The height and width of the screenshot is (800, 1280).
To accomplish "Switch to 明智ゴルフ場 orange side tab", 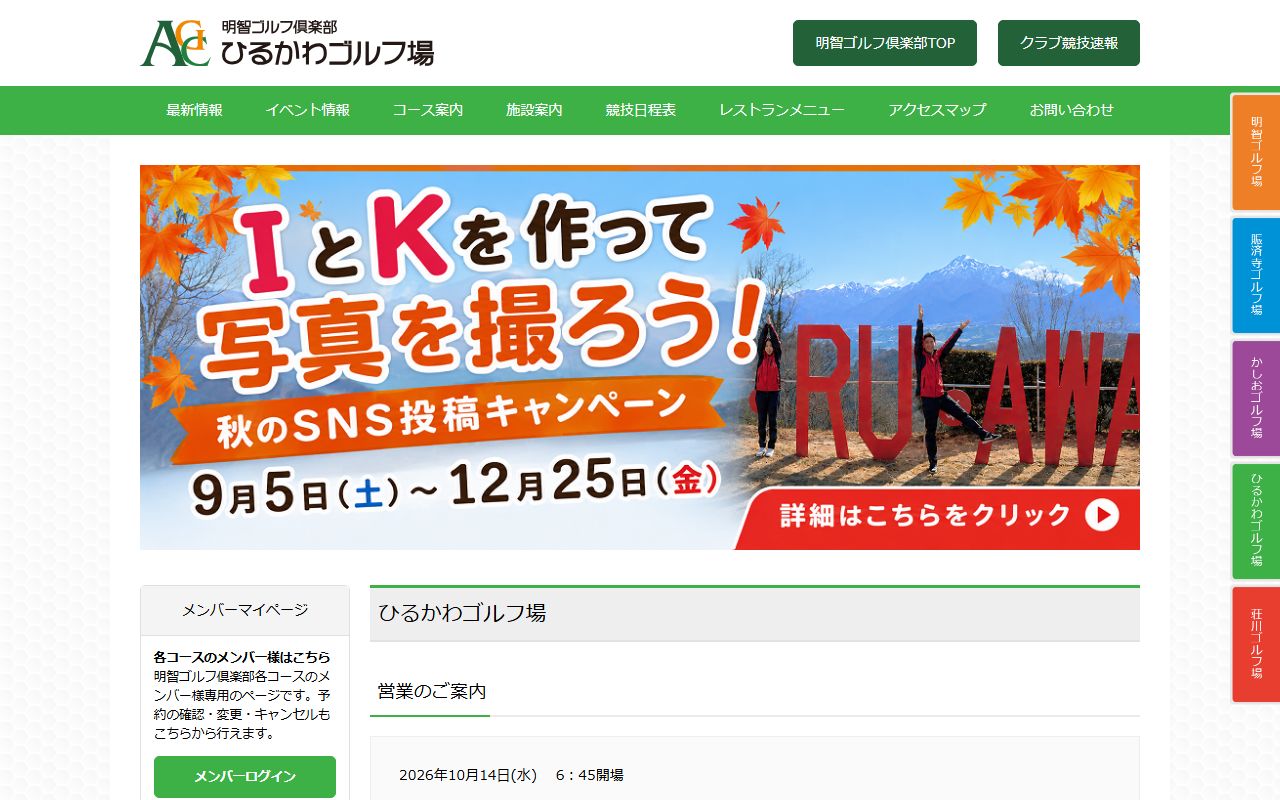I will (x=1256, y=152).
